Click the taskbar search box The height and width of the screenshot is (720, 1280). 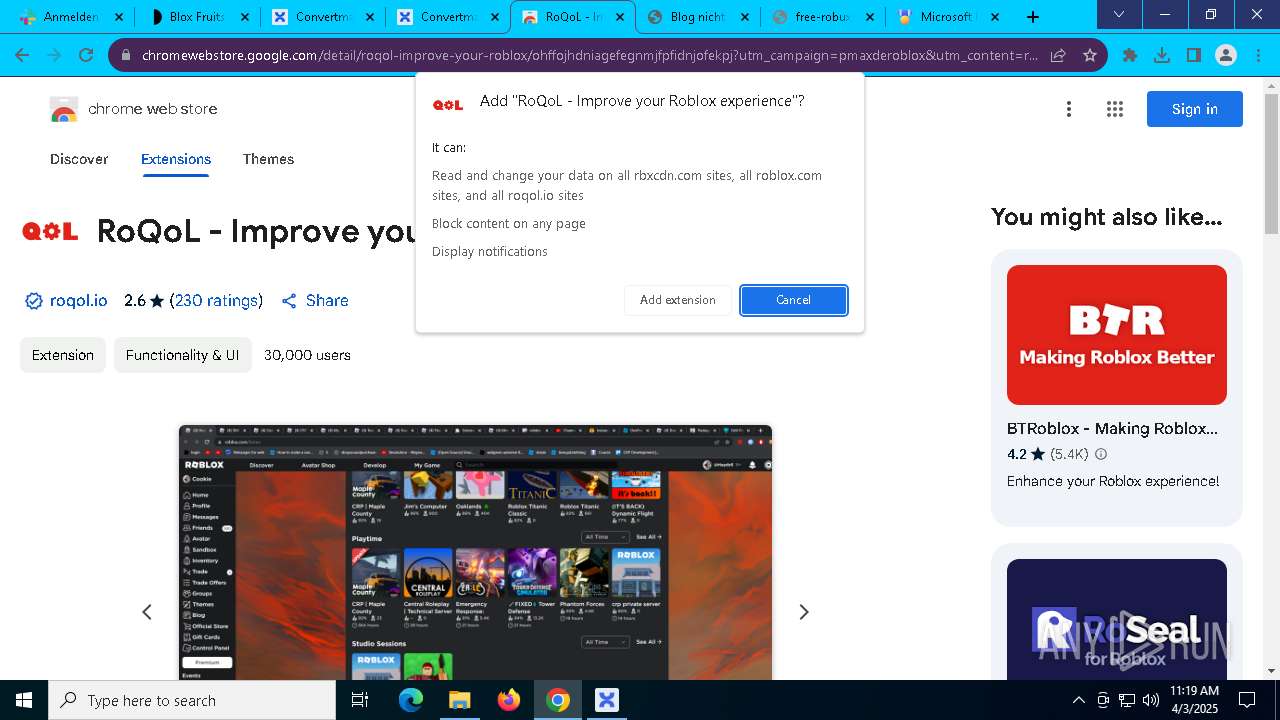pos(192,700)
